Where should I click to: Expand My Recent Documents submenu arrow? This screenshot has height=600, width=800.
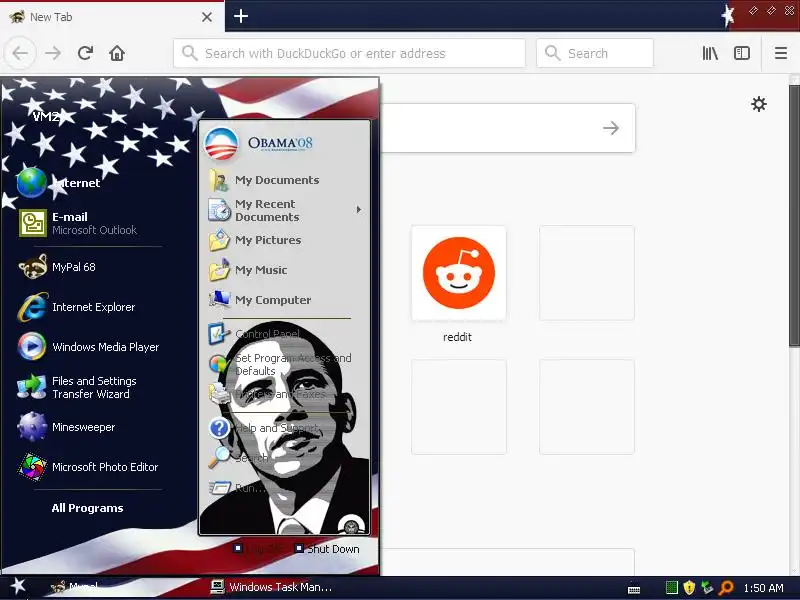tap(359, 210)
